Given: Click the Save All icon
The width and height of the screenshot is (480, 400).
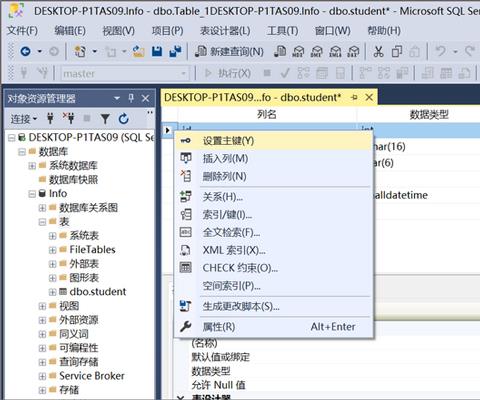Looking at the screenshot, I should pos(176,51).
